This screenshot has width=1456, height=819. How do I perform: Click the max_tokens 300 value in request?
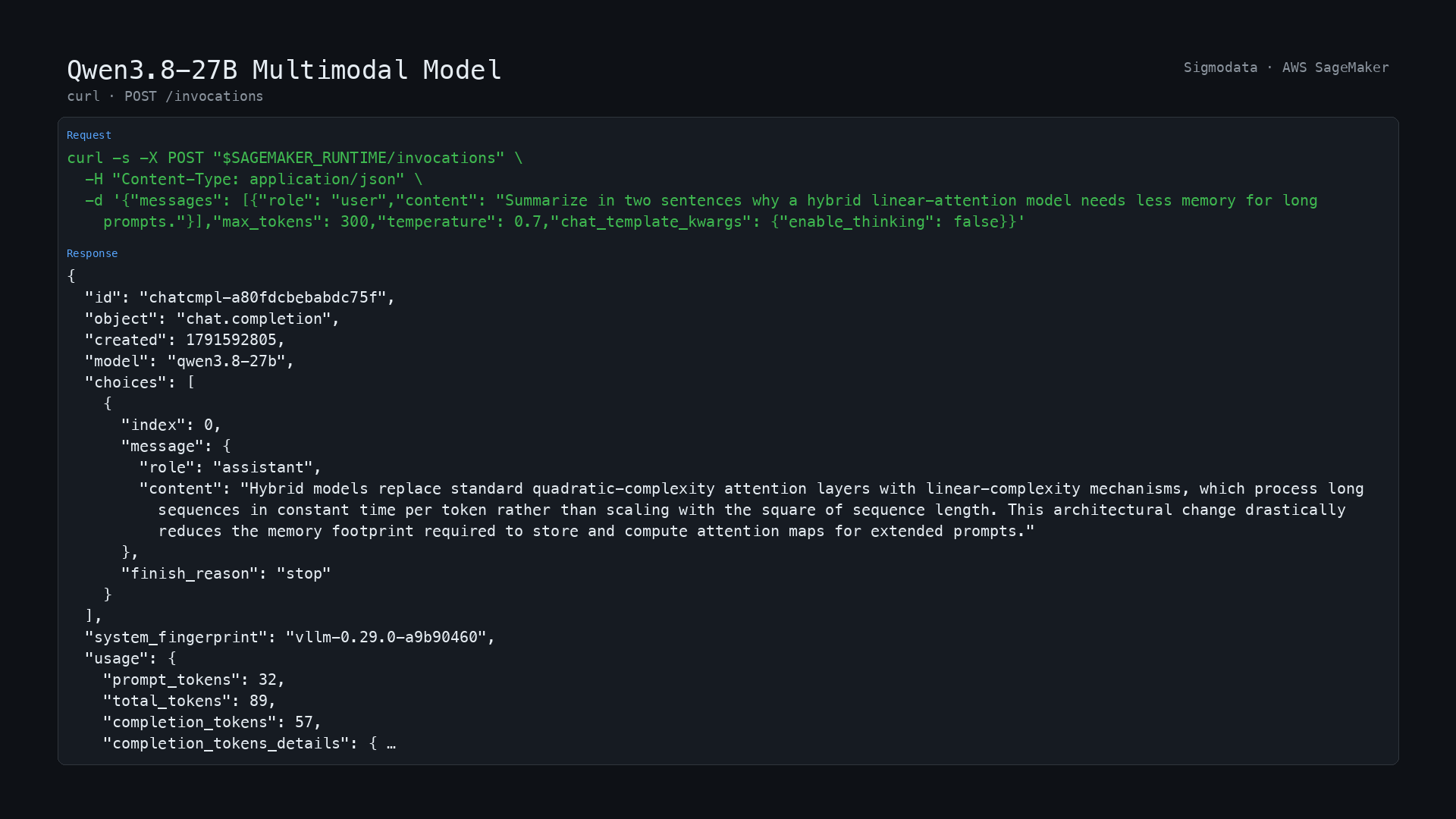pos(291,221)
